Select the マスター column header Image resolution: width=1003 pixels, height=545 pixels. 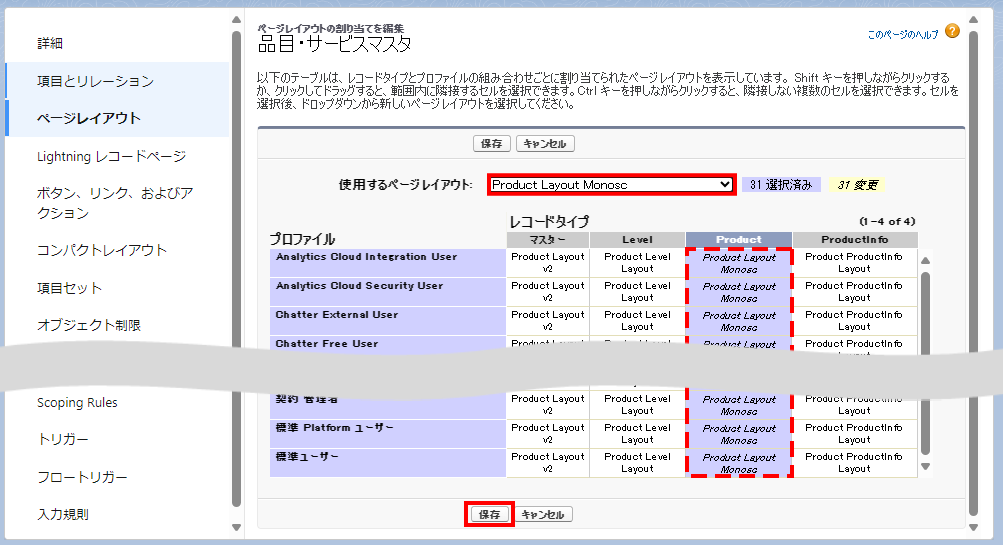pyautogui.click(x=547, y=240)
